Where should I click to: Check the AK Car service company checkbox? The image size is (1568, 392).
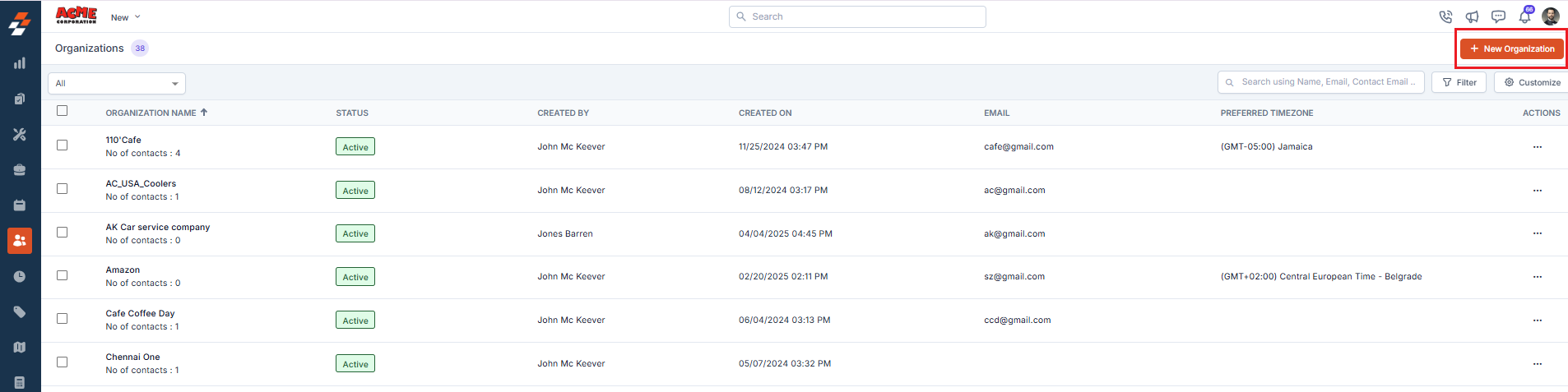(x=62, y=233)
